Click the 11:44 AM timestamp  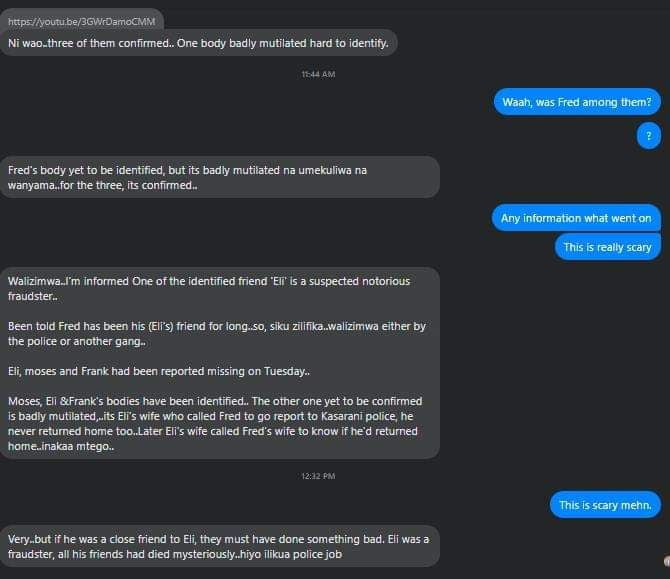318,74
